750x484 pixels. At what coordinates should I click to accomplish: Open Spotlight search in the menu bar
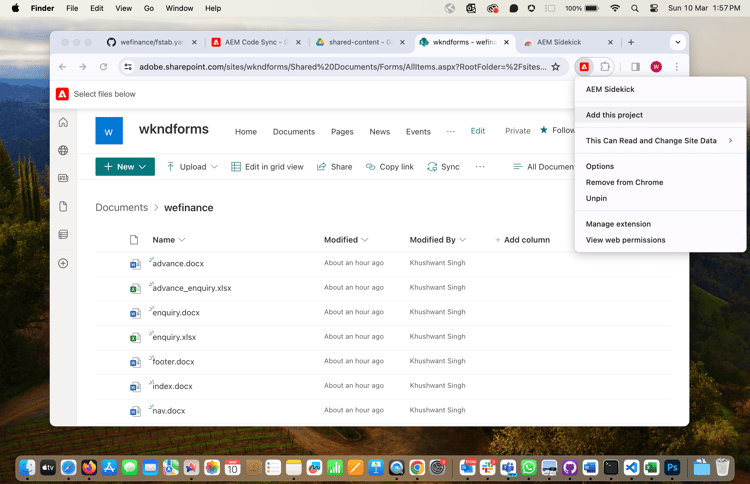click(635, 8)
